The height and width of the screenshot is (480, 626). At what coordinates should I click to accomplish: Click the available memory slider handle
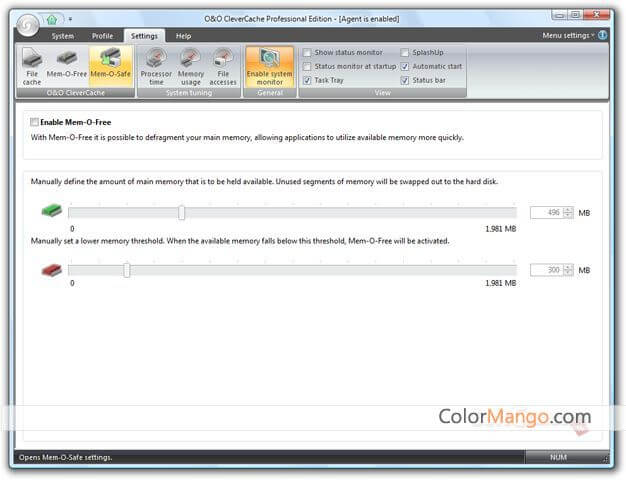point(181,212)
